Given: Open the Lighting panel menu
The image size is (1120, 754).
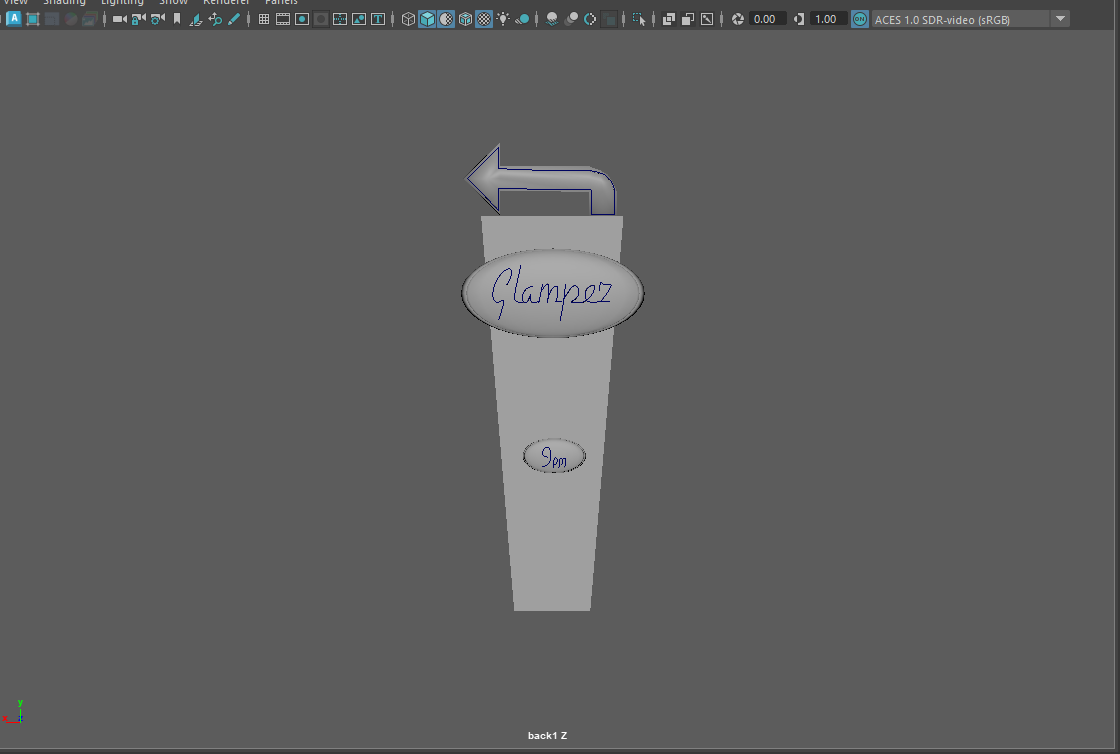Looking at the screenshot, I should pyautogui.click(x=122, y=2).
